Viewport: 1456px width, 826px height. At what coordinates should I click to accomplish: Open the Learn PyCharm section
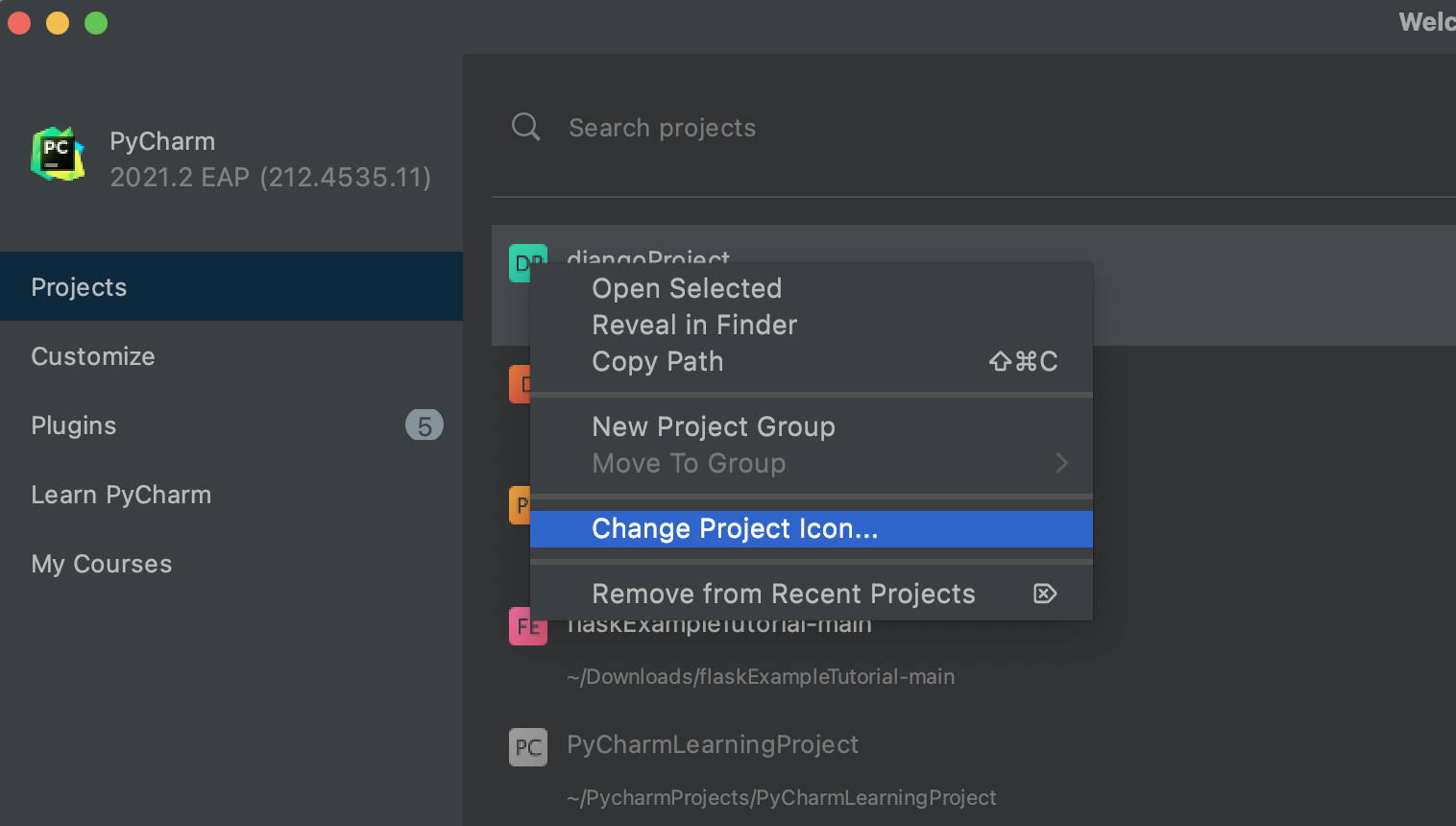pyautogui.click(x=121, y=495)
